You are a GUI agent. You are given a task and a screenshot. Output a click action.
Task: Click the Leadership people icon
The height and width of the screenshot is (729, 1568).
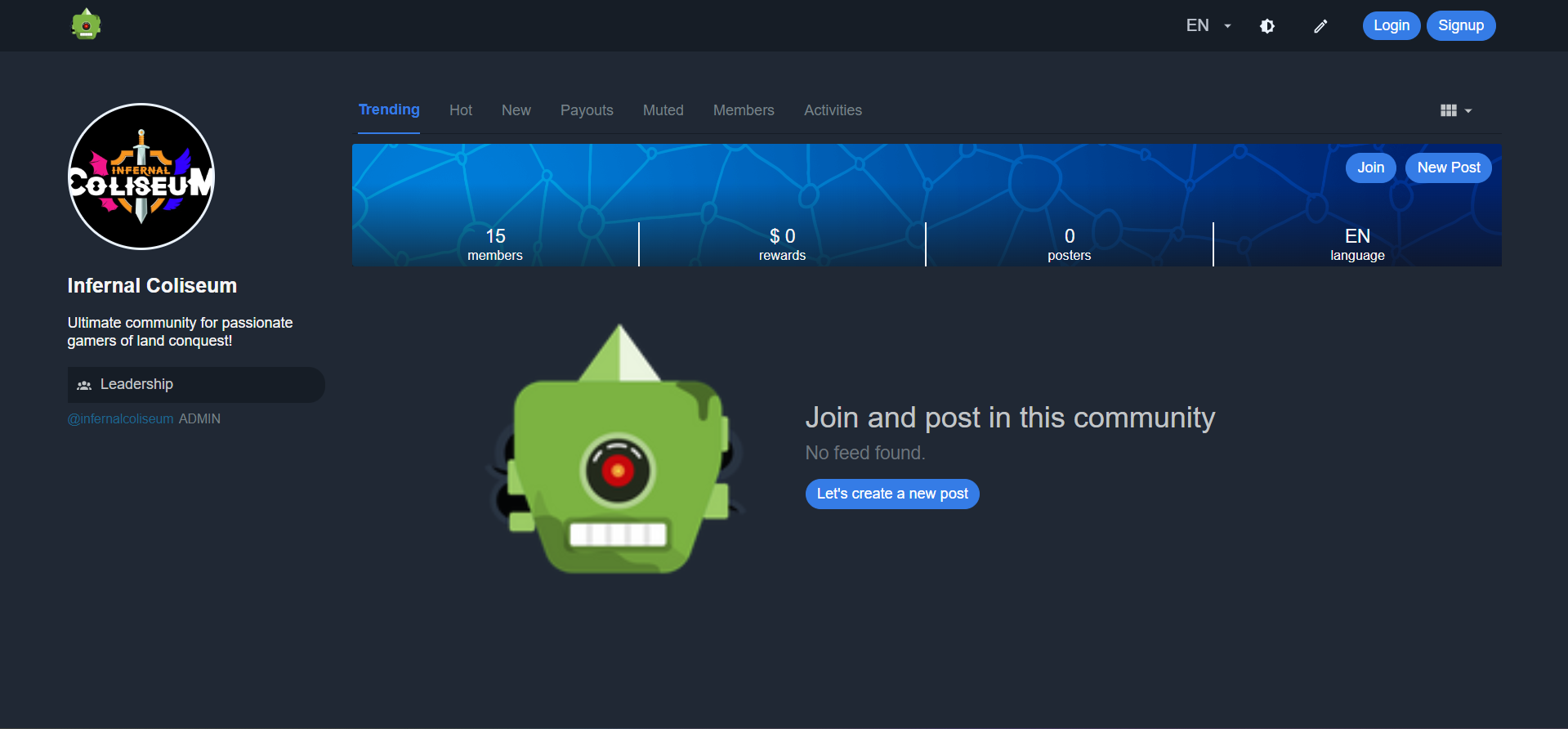click(84, 385)
